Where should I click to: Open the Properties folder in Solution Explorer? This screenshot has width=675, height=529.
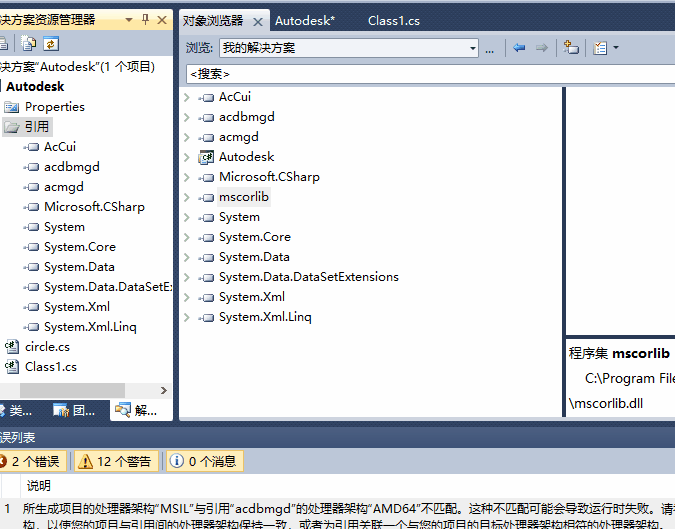(55, 106)
